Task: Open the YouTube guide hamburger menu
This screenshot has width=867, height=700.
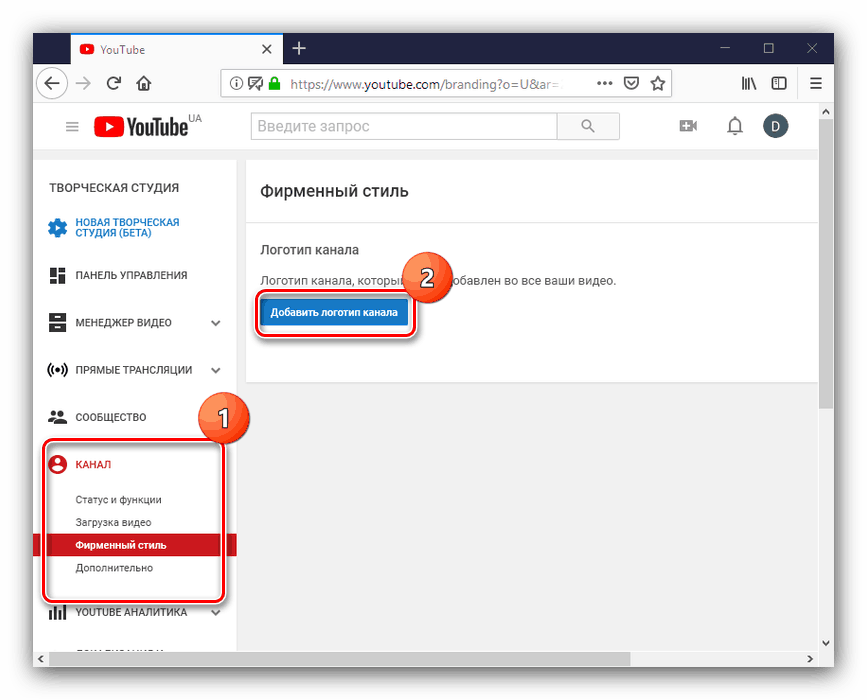Action: [72, 127]
